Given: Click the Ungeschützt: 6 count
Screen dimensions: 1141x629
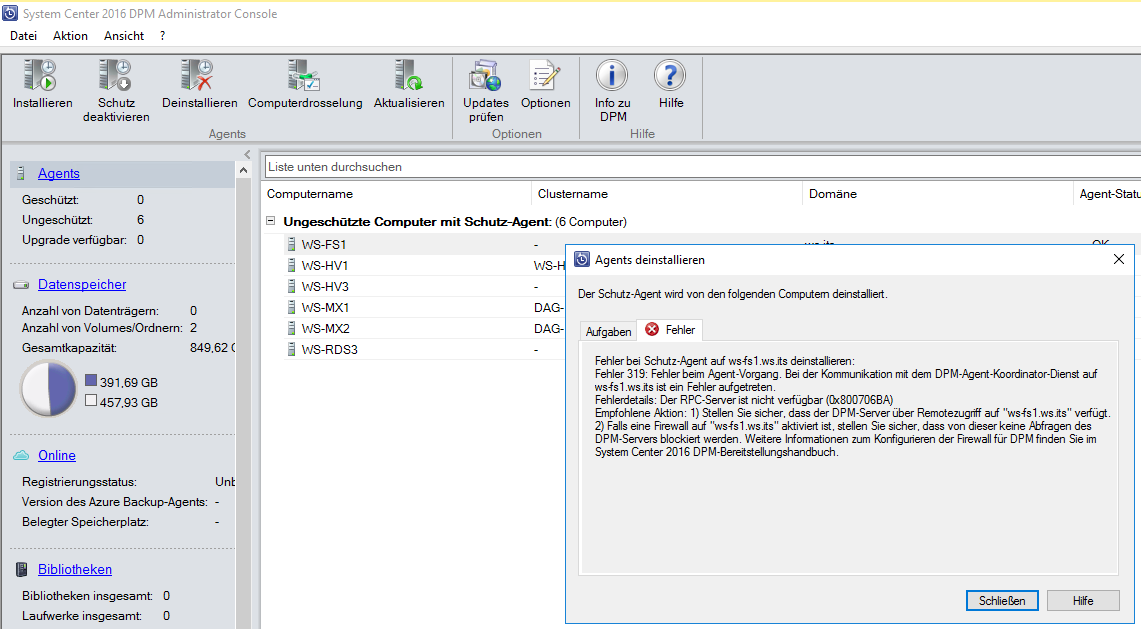Looking at the screenshot, I should pos(140,220).
